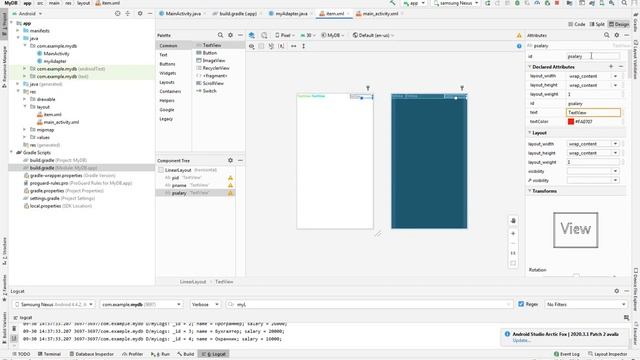
Task: Open Logcat settings gear icon
Action: [617, 291]
